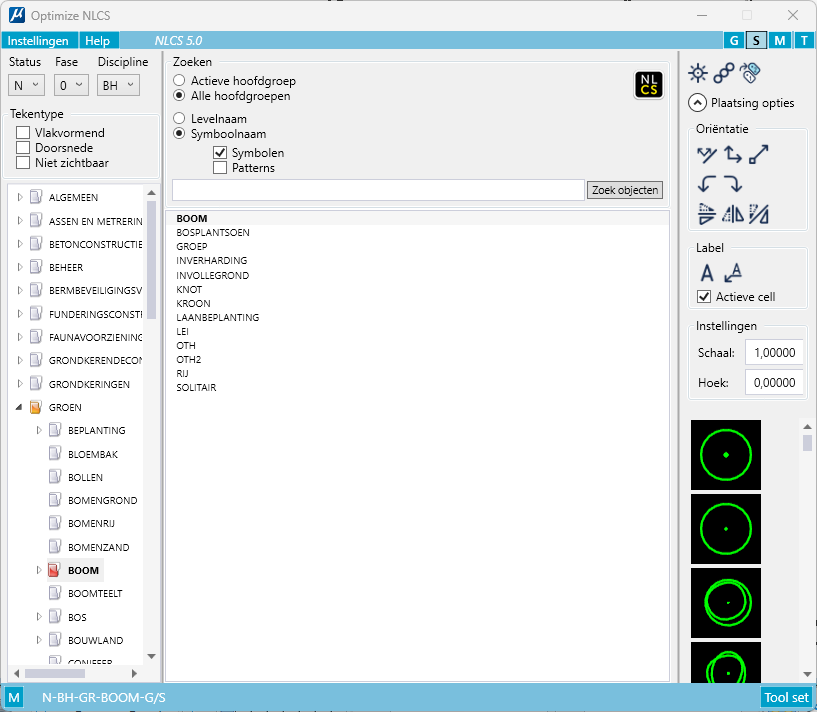Expand the GRONDKERINGEN tree node
Image resolution: width=817 pixels, height=712 pixels.
(x=20, y=384)
